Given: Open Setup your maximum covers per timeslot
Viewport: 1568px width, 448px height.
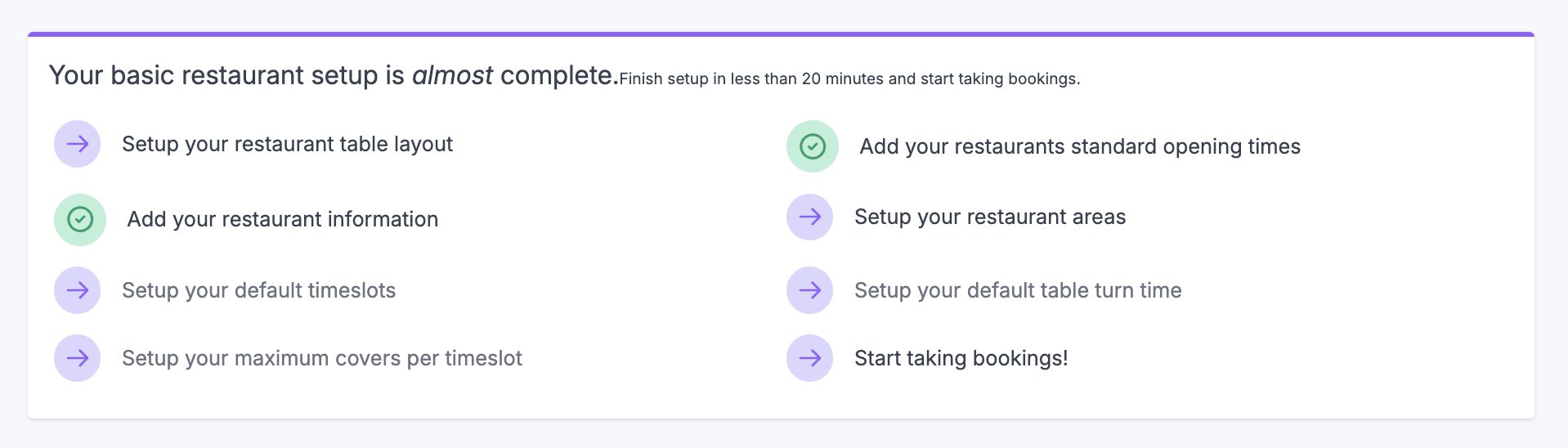Looking at the screenshot, I should pos(322,358).
